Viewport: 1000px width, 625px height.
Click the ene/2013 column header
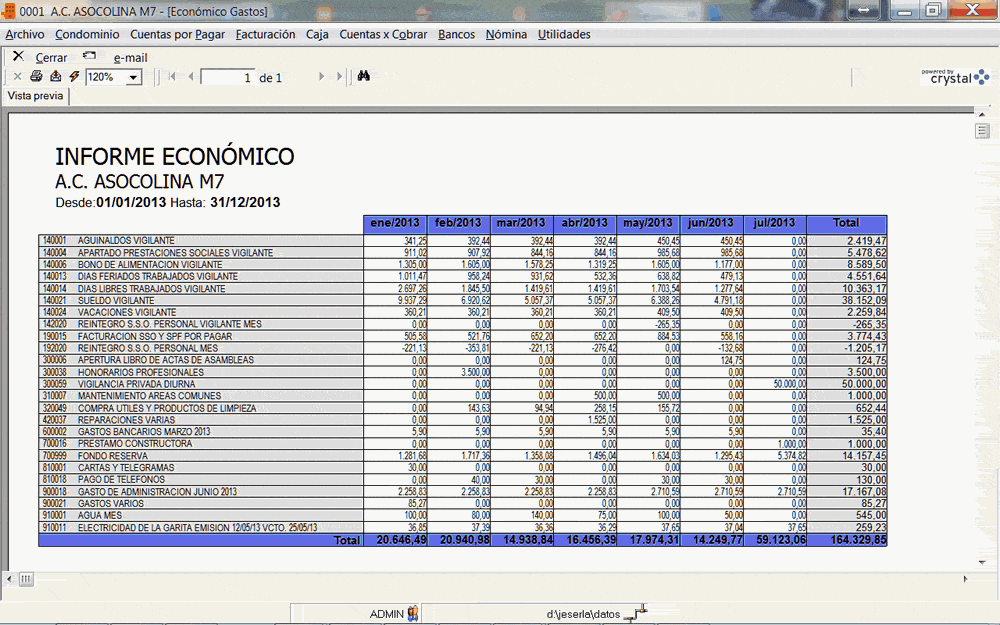tap(395, 223)
